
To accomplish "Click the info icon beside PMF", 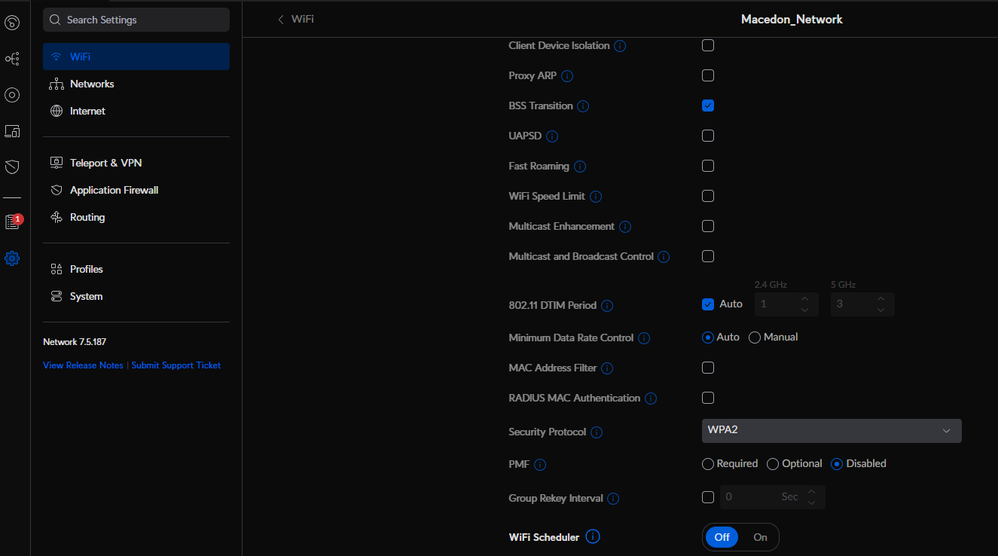I will tap(540, 465).
